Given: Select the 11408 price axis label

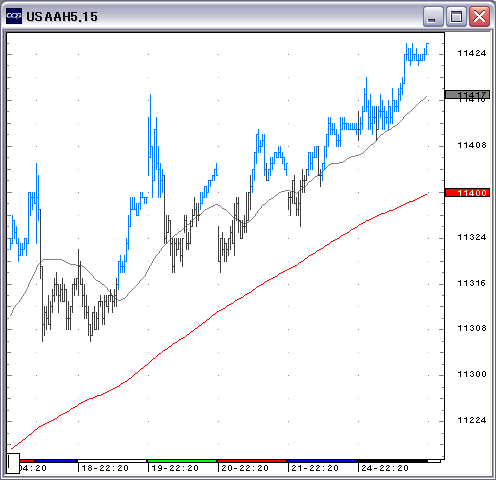Looking at the screenshot, I should 472,145.
